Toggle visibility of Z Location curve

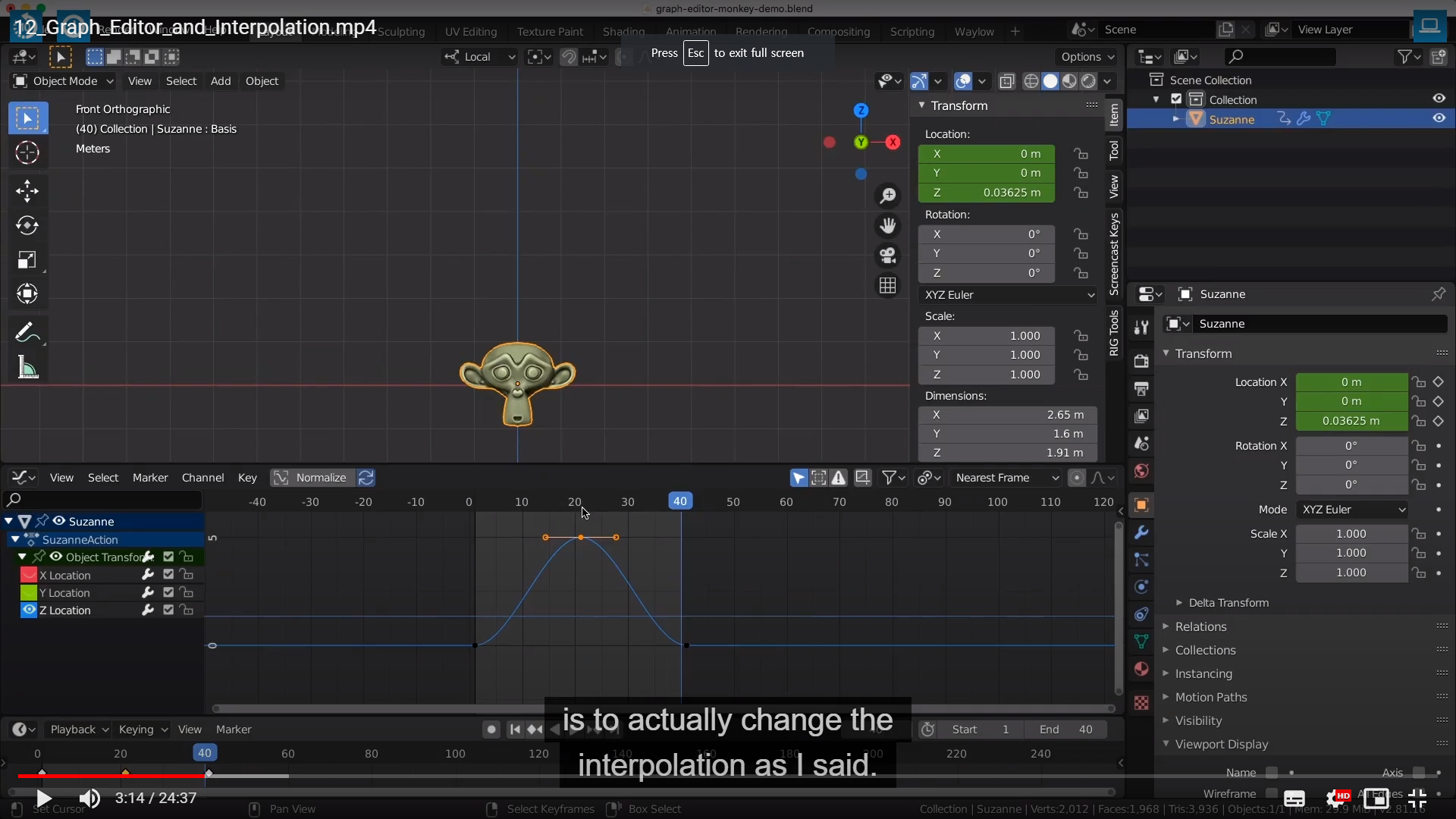click(29, 610)
